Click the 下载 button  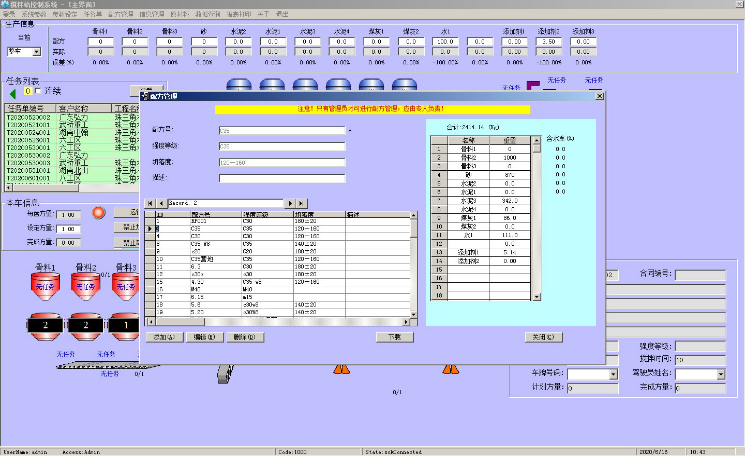coord(395,337)
